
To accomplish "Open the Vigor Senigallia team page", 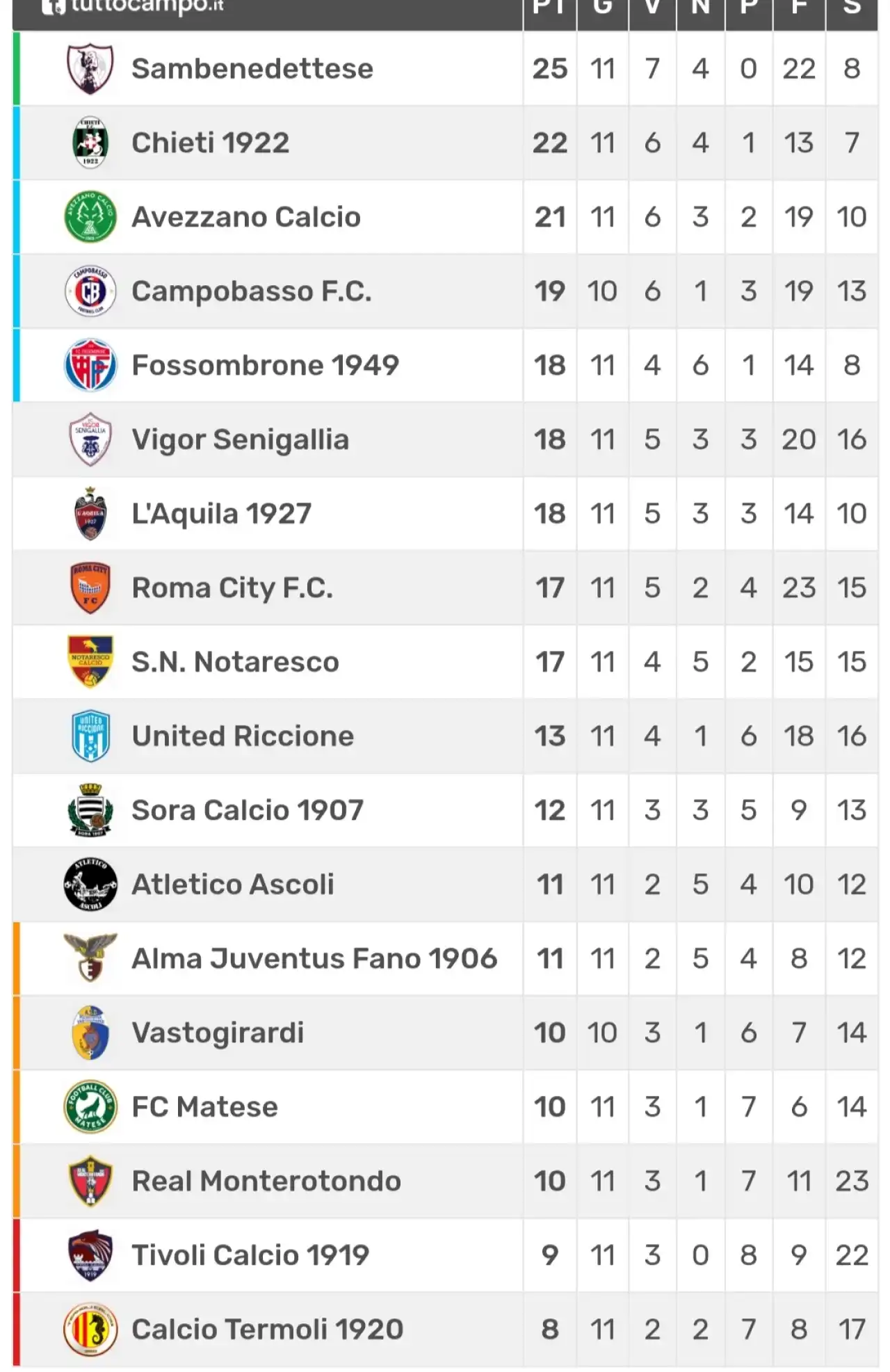I will pyautogui.click(x=240, y=439).
